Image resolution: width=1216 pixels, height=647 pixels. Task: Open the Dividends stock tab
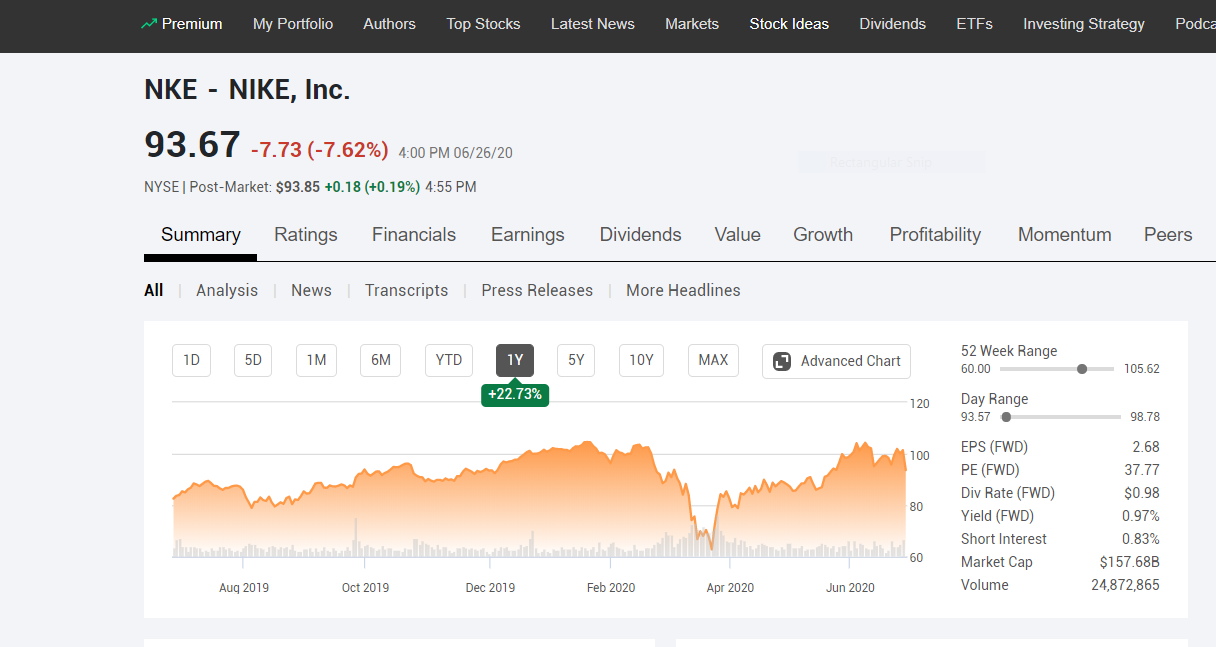tap(640, 235)
